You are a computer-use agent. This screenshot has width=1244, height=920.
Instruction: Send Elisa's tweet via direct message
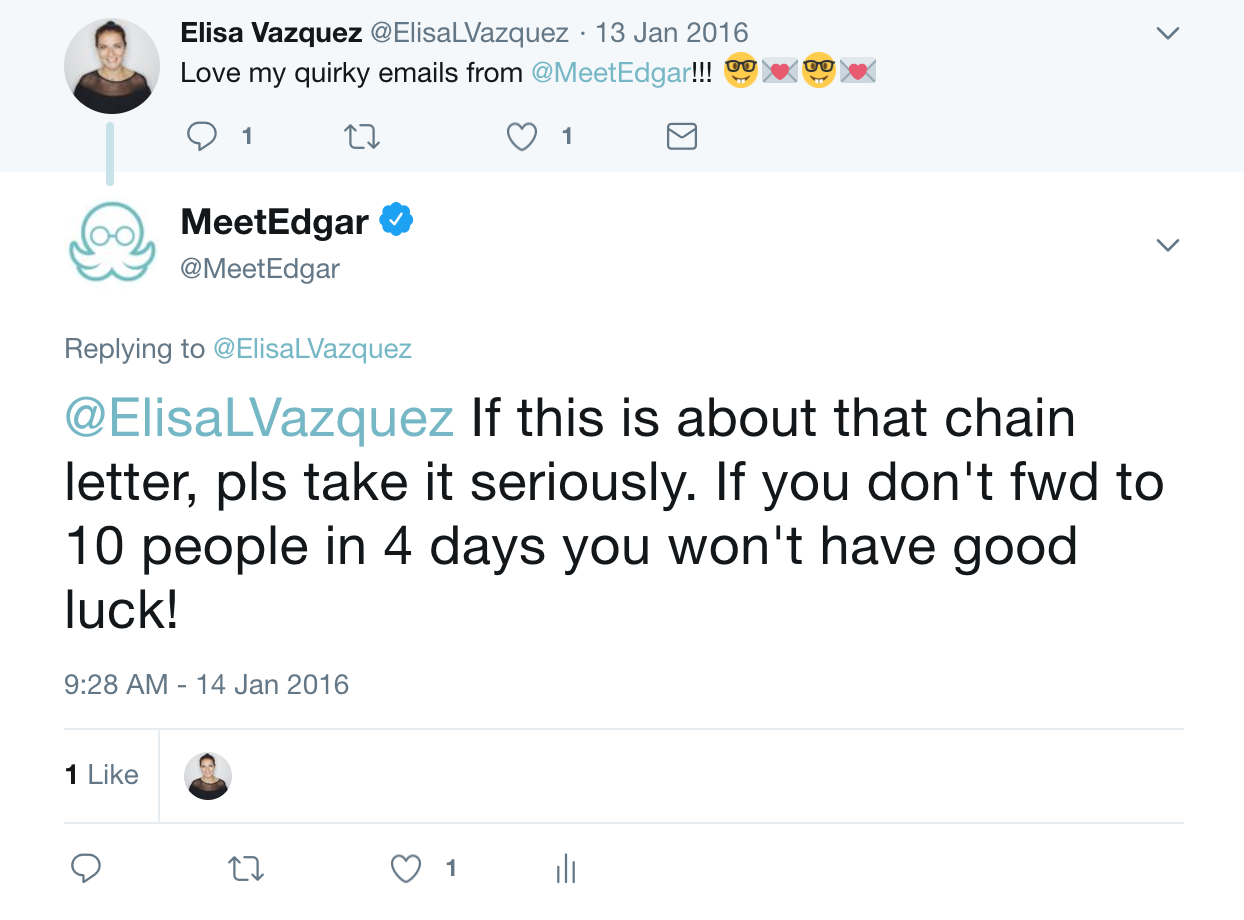point(681,136)
